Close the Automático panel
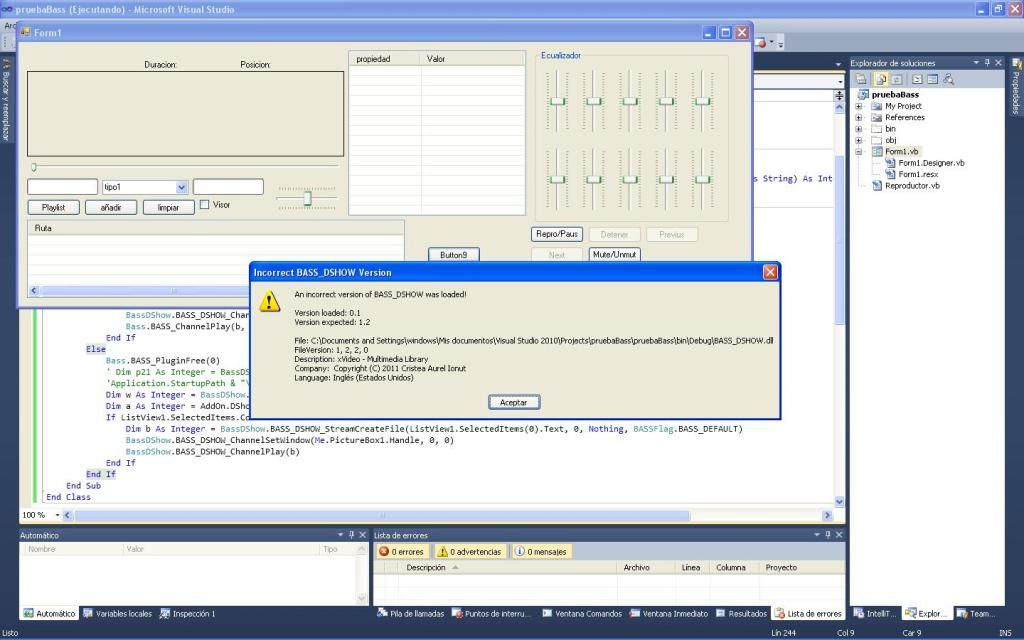1024x640 pixels. tap(362, 535)
